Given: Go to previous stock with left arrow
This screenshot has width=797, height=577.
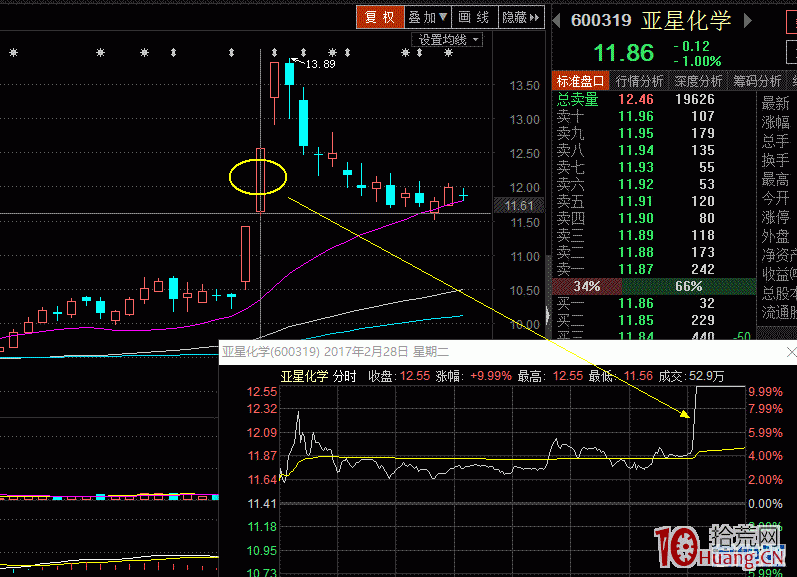Looking at the screenshot, I should [x=557, y=21].
